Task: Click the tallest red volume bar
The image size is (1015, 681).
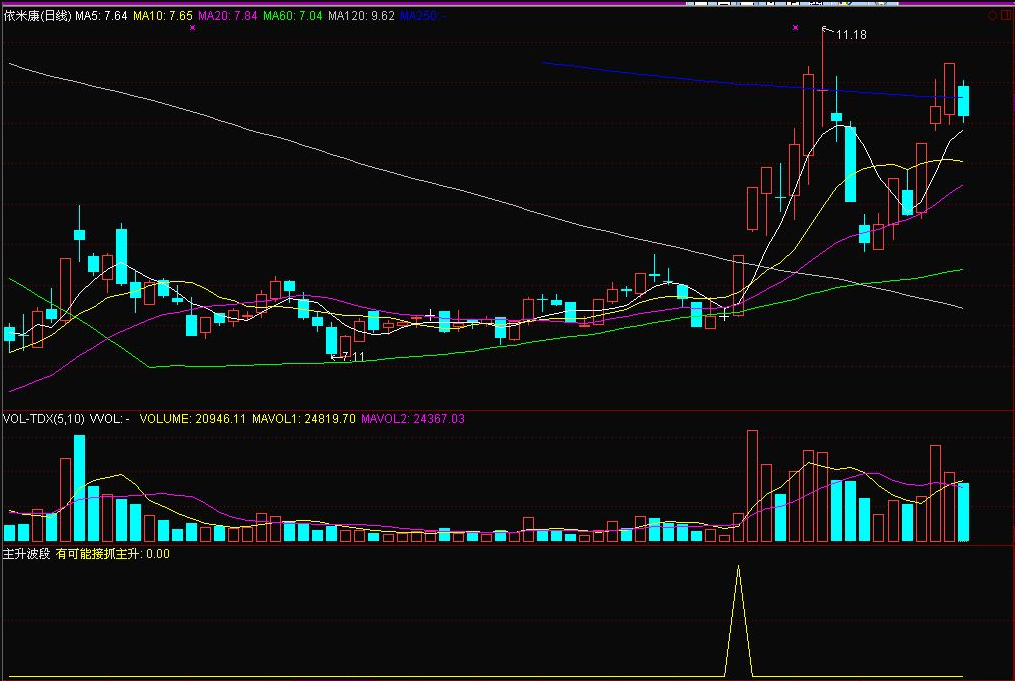Action: [x=752, y=486]
